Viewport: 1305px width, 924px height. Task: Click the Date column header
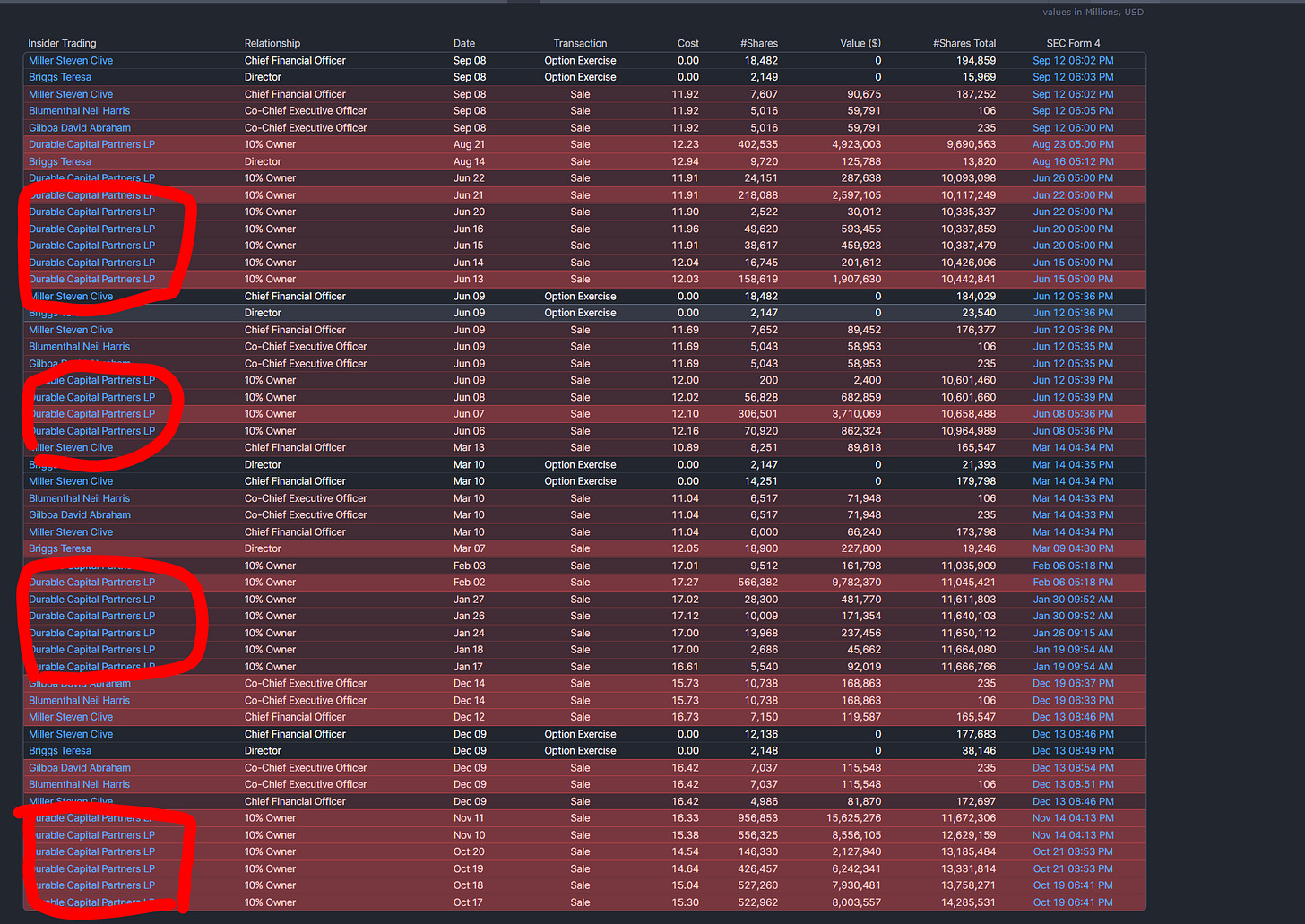point(464,43)
